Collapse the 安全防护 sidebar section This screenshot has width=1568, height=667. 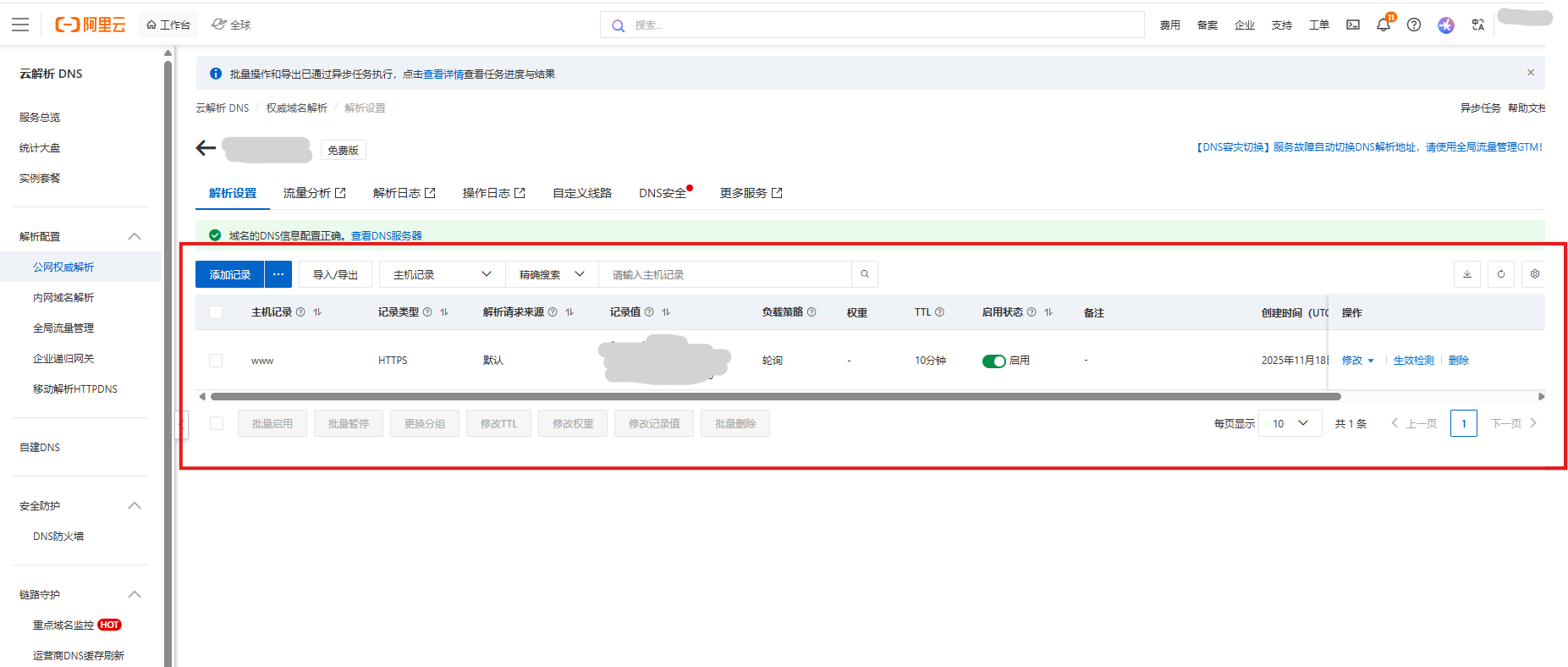[x=135, y=505]
